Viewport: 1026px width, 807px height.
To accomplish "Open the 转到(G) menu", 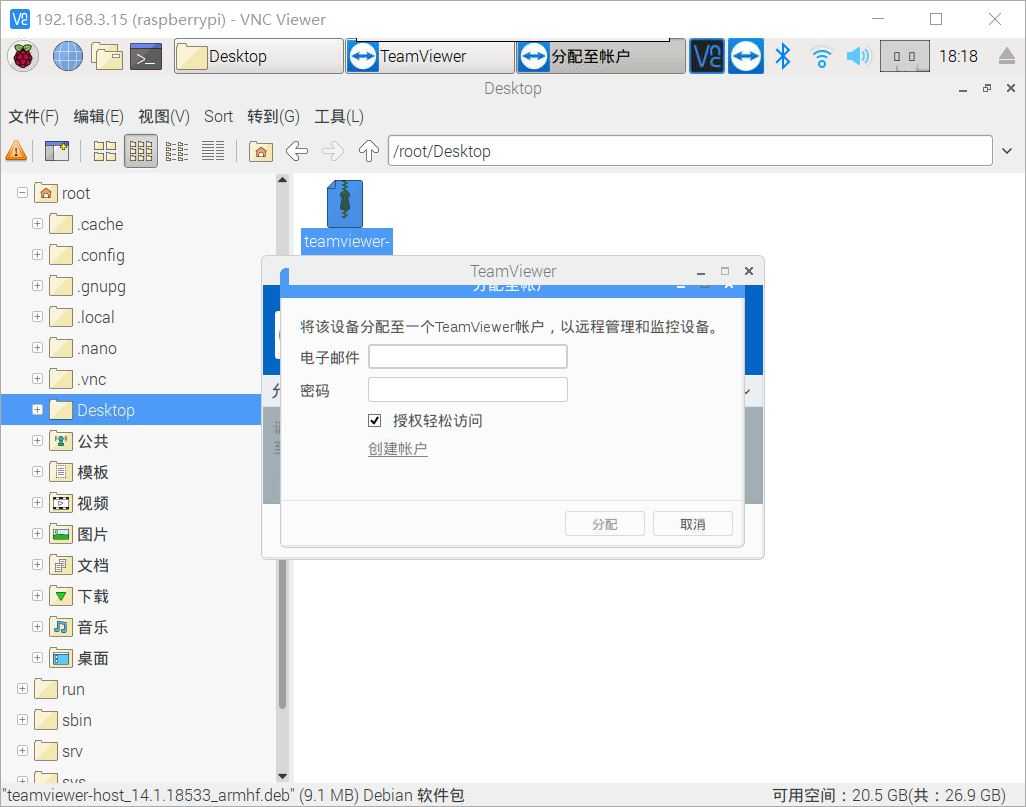I will [x=273, y=117].
